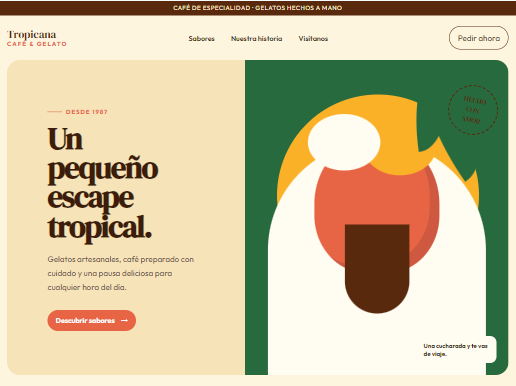Open the Tropicana Café & Gelato logo link
Viewport: 516px width, 386px height.
pyautogui.click(x=37, y=38)
